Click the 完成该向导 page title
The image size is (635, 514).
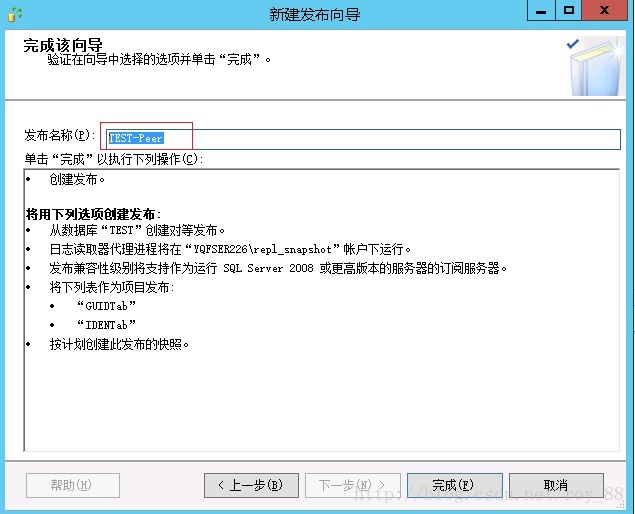63,45
